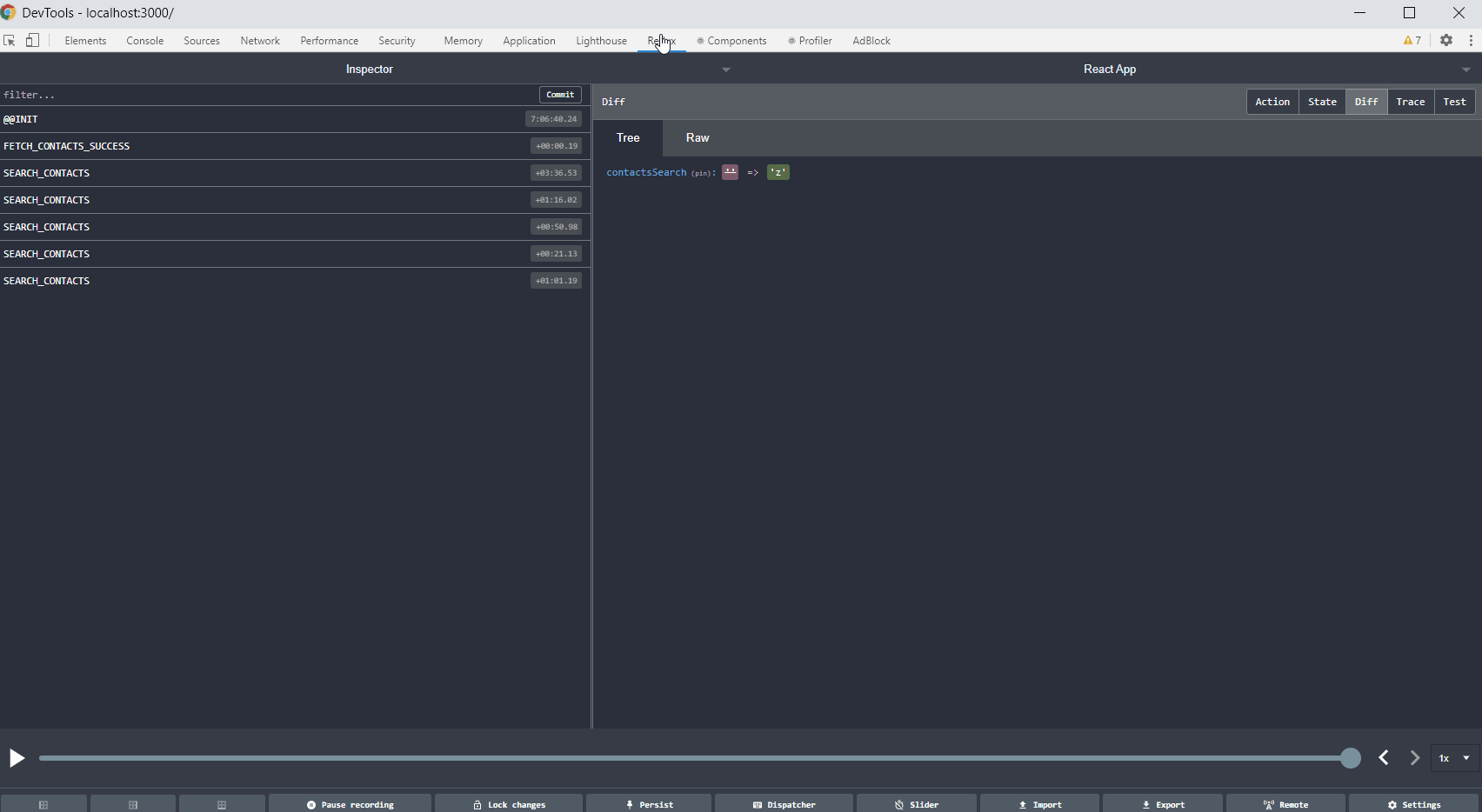Screen dimensions: 1482x812
Task: Pause recording of dispatched actions
Action: point(350,803)
